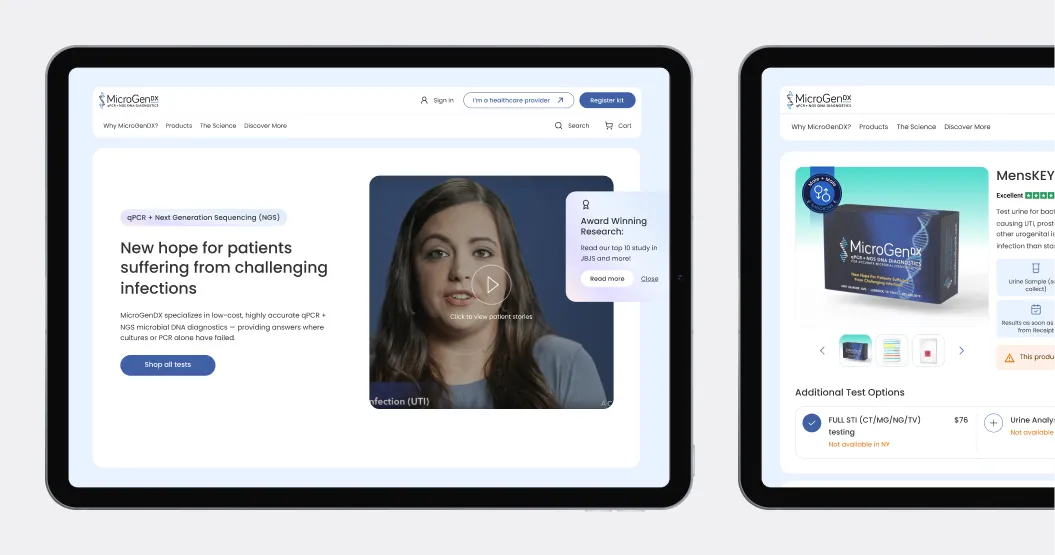Play the patient stories video

point(491,285)
